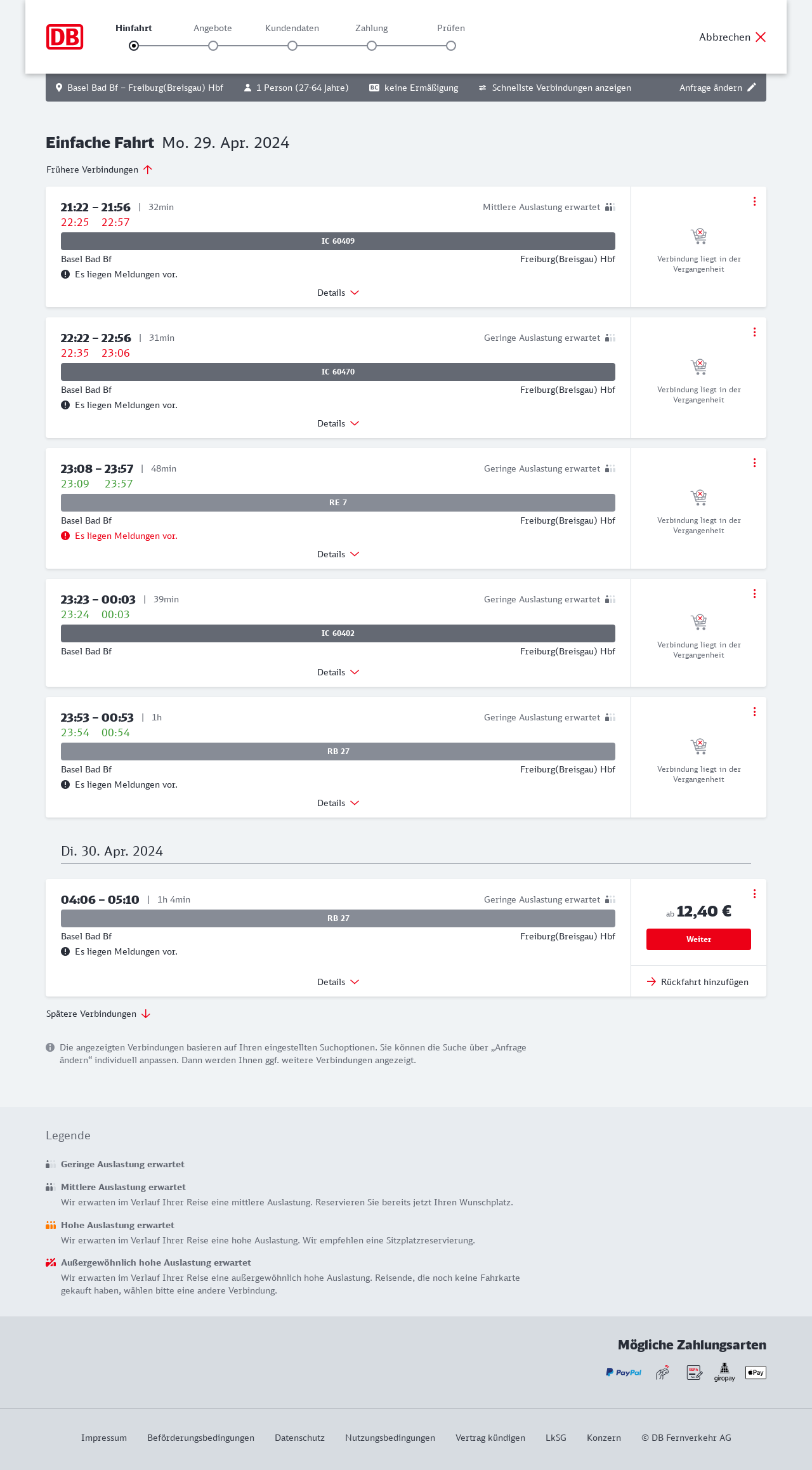
Task: Open the three-dot menu for IC 60409
Action: coord(754,201)
